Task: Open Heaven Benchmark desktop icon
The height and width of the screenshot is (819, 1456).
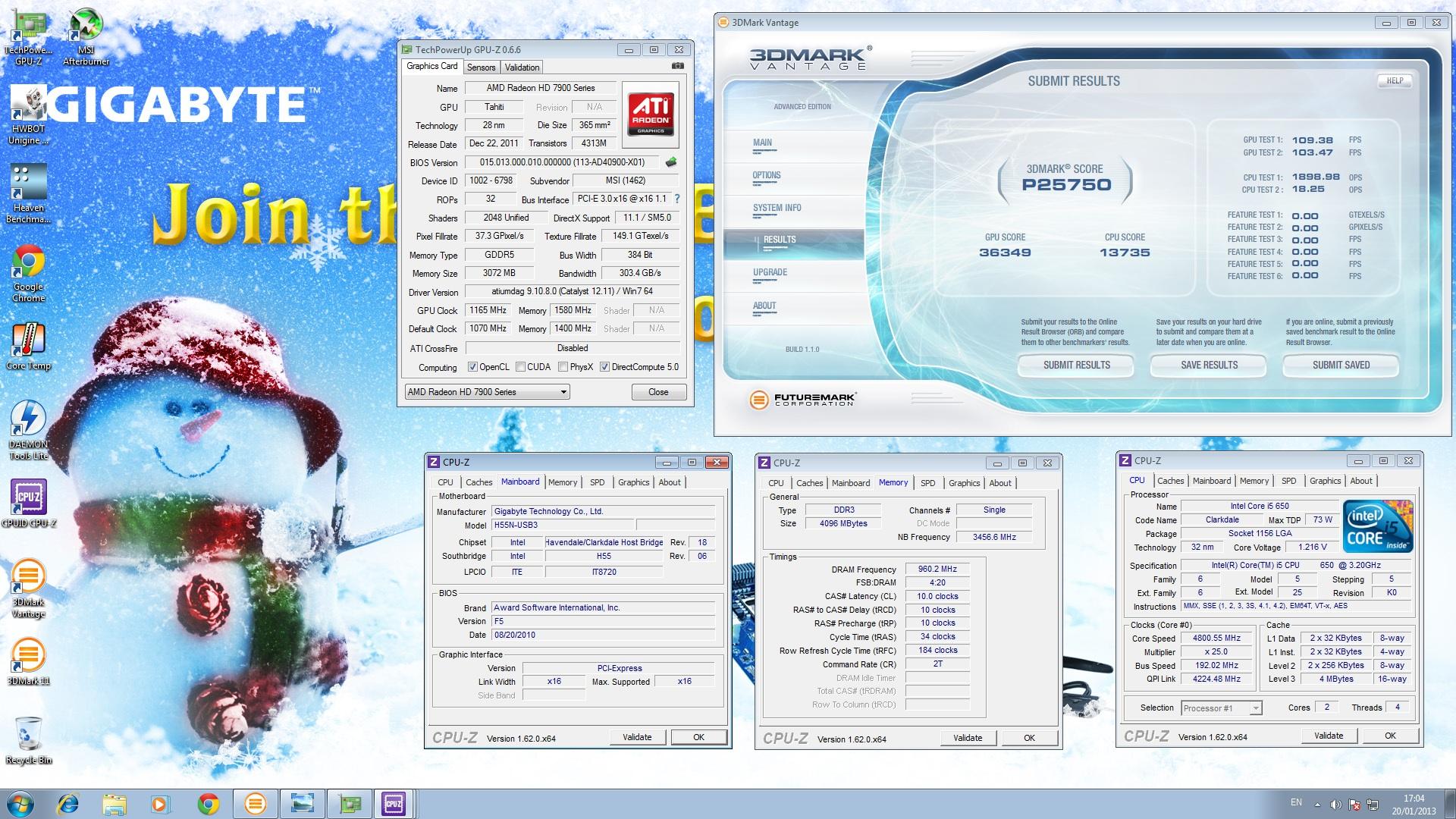Action: point(29,194)
